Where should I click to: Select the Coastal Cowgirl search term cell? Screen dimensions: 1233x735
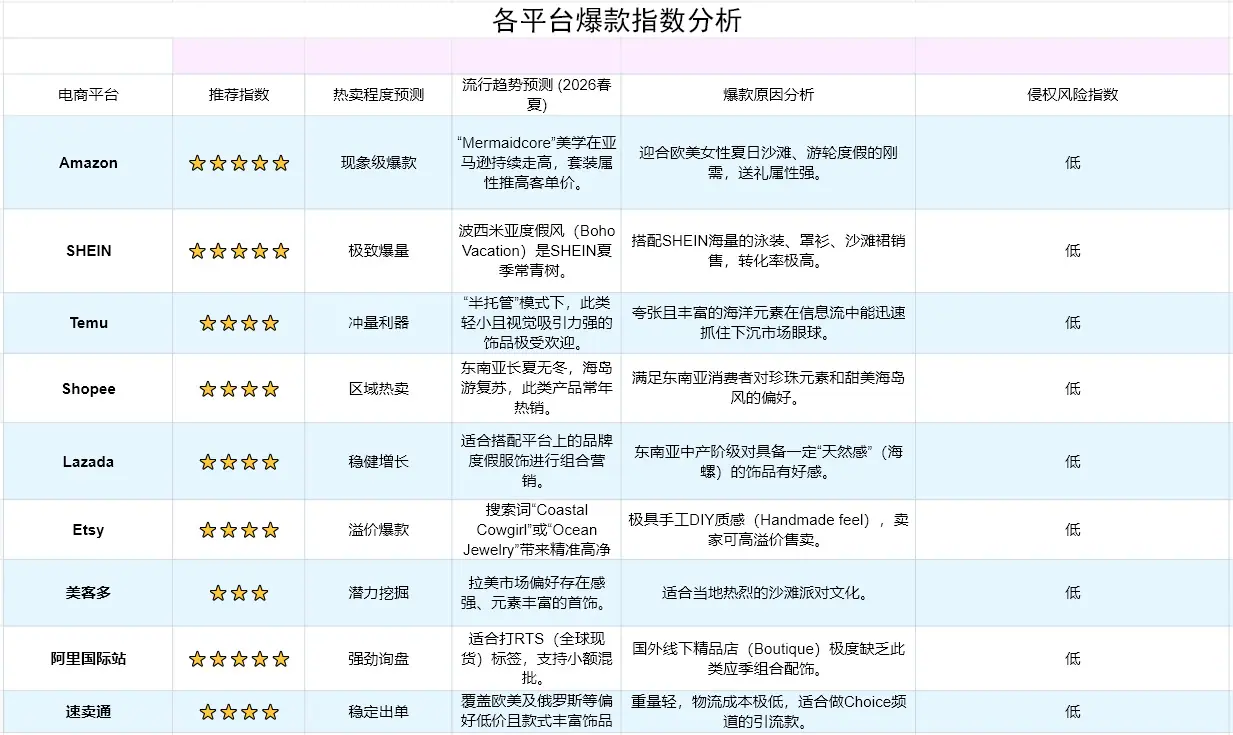[x=536, y=530]
